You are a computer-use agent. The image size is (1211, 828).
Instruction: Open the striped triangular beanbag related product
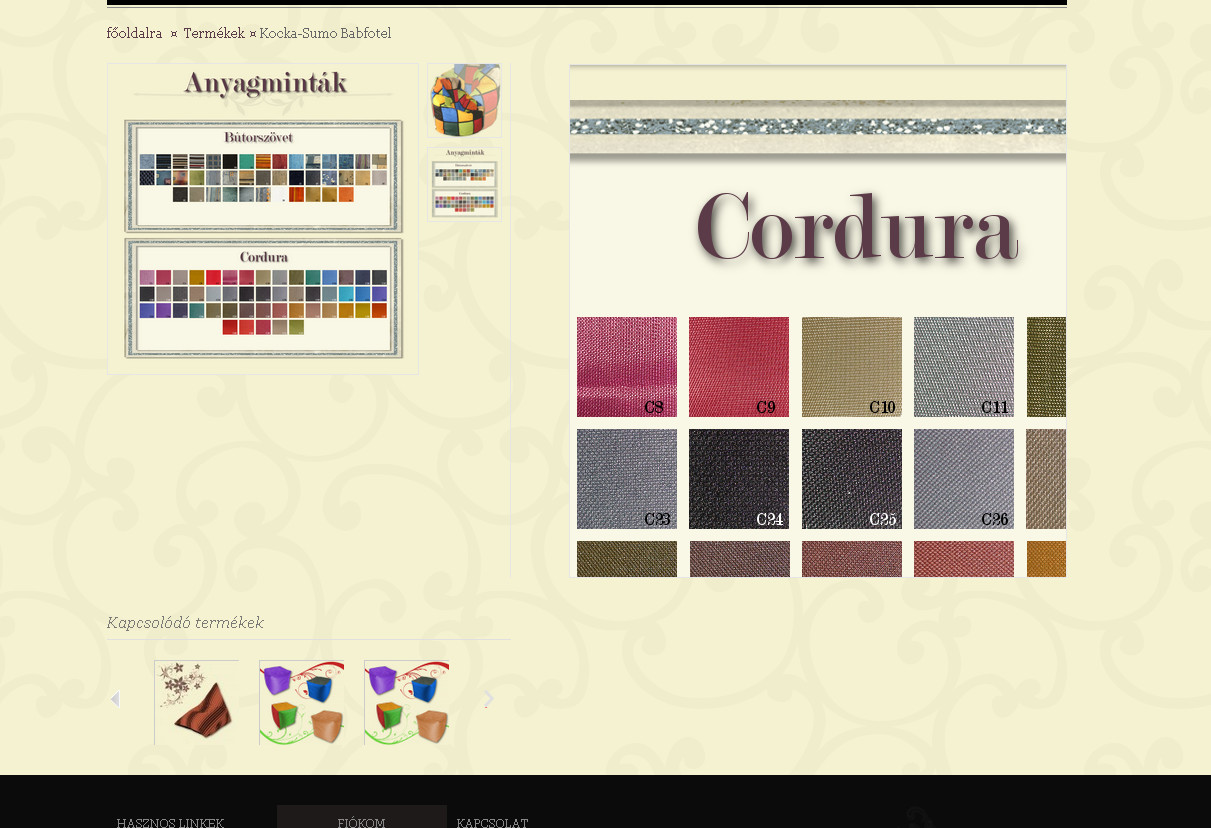[x=197, y=702]
